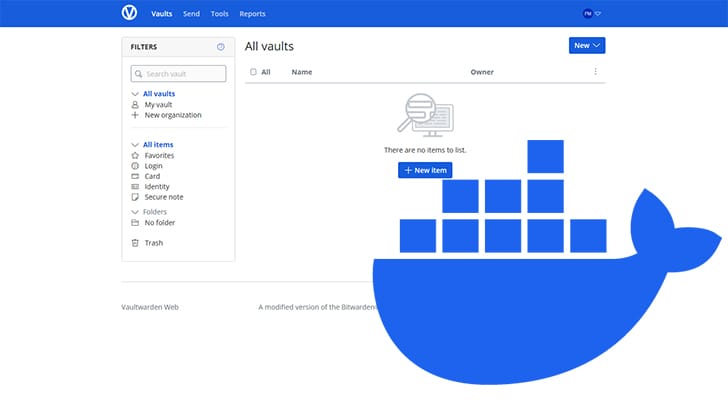Filter by Login items
Image resolution: width=728 pixels, height=400 pixels.
153,166
